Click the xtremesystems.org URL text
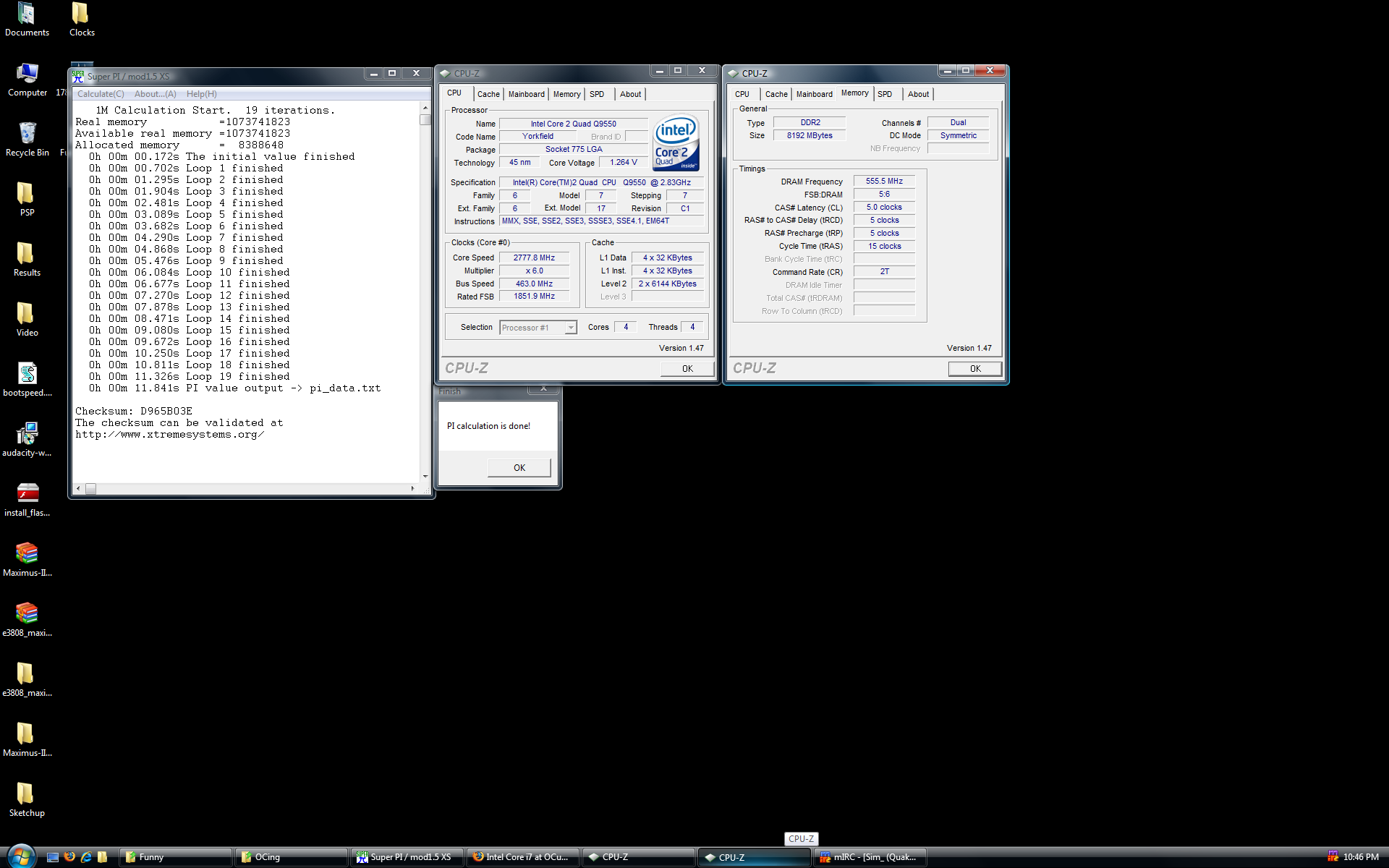Viewport: 1389px width, 868px height. (x=169, y=434)
